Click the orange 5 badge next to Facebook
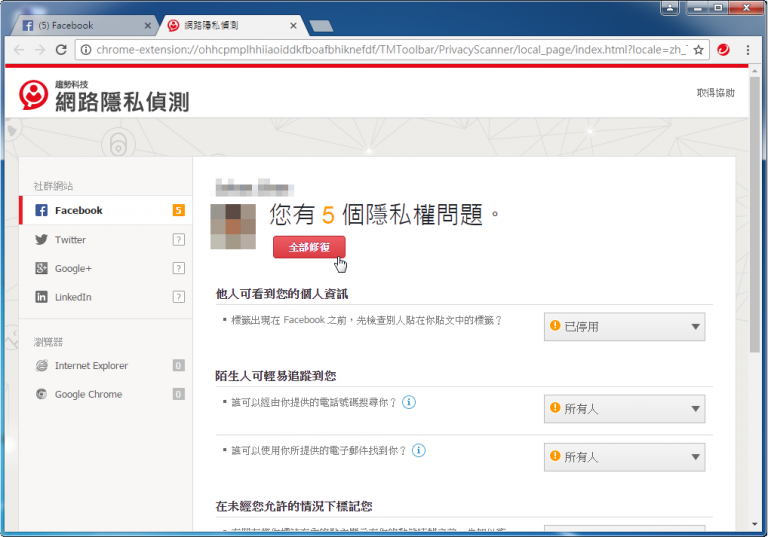Viewport: 768px width, 537px height. (179, 210)
